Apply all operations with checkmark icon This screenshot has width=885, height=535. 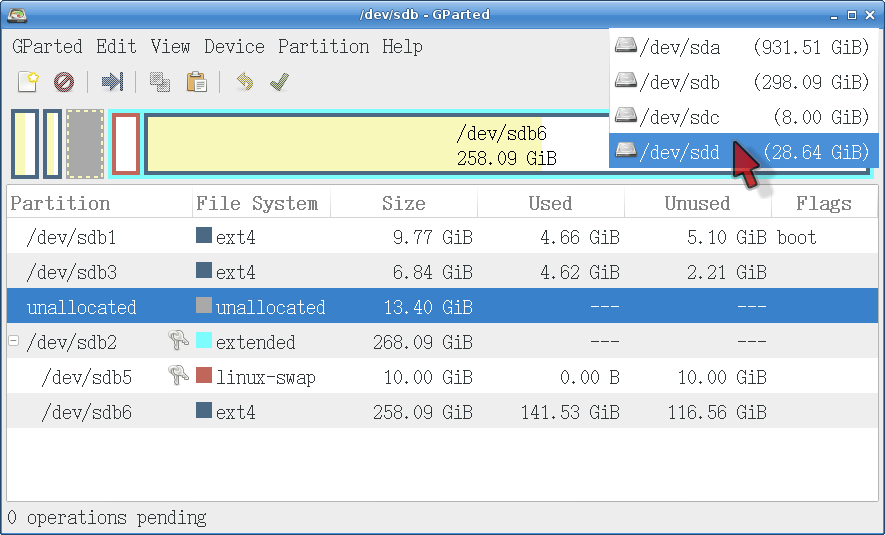(279, 81)
